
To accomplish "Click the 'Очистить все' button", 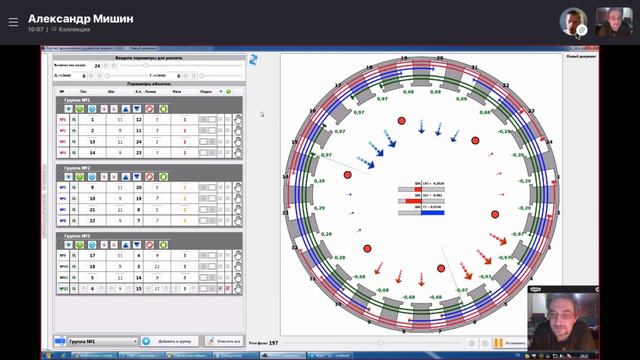I will click(x=224, y=341).
